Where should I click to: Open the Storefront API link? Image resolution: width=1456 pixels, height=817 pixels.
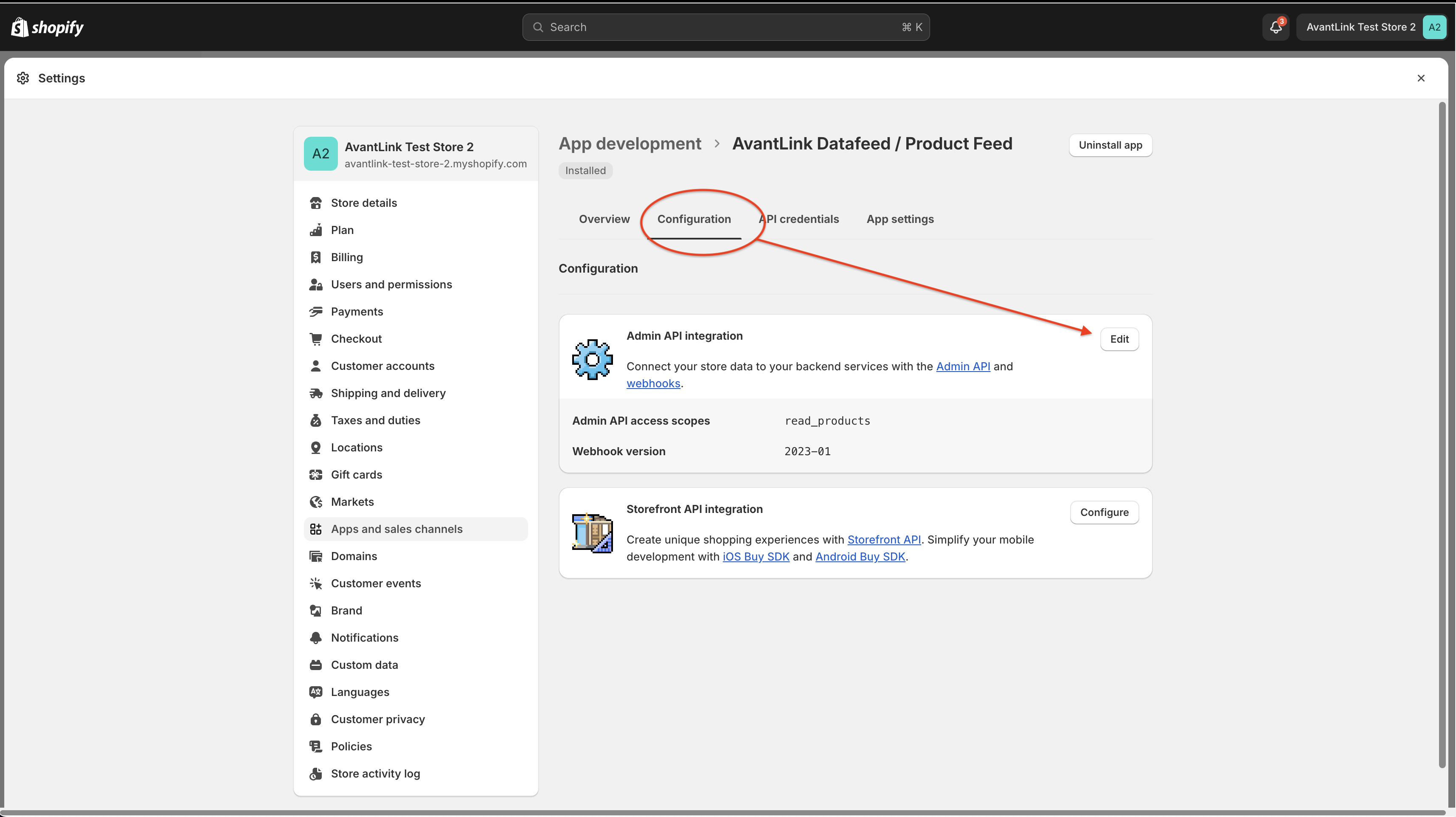884,539
